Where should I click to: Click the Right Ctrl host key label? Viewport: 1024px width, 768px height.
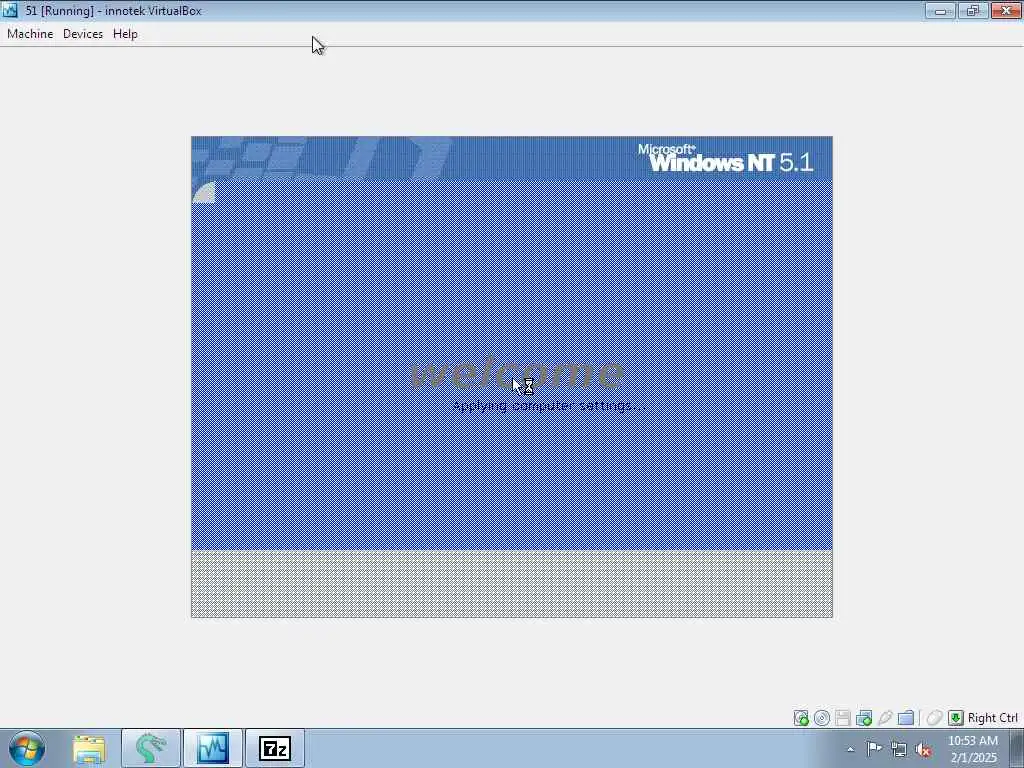tap(993, 718)
